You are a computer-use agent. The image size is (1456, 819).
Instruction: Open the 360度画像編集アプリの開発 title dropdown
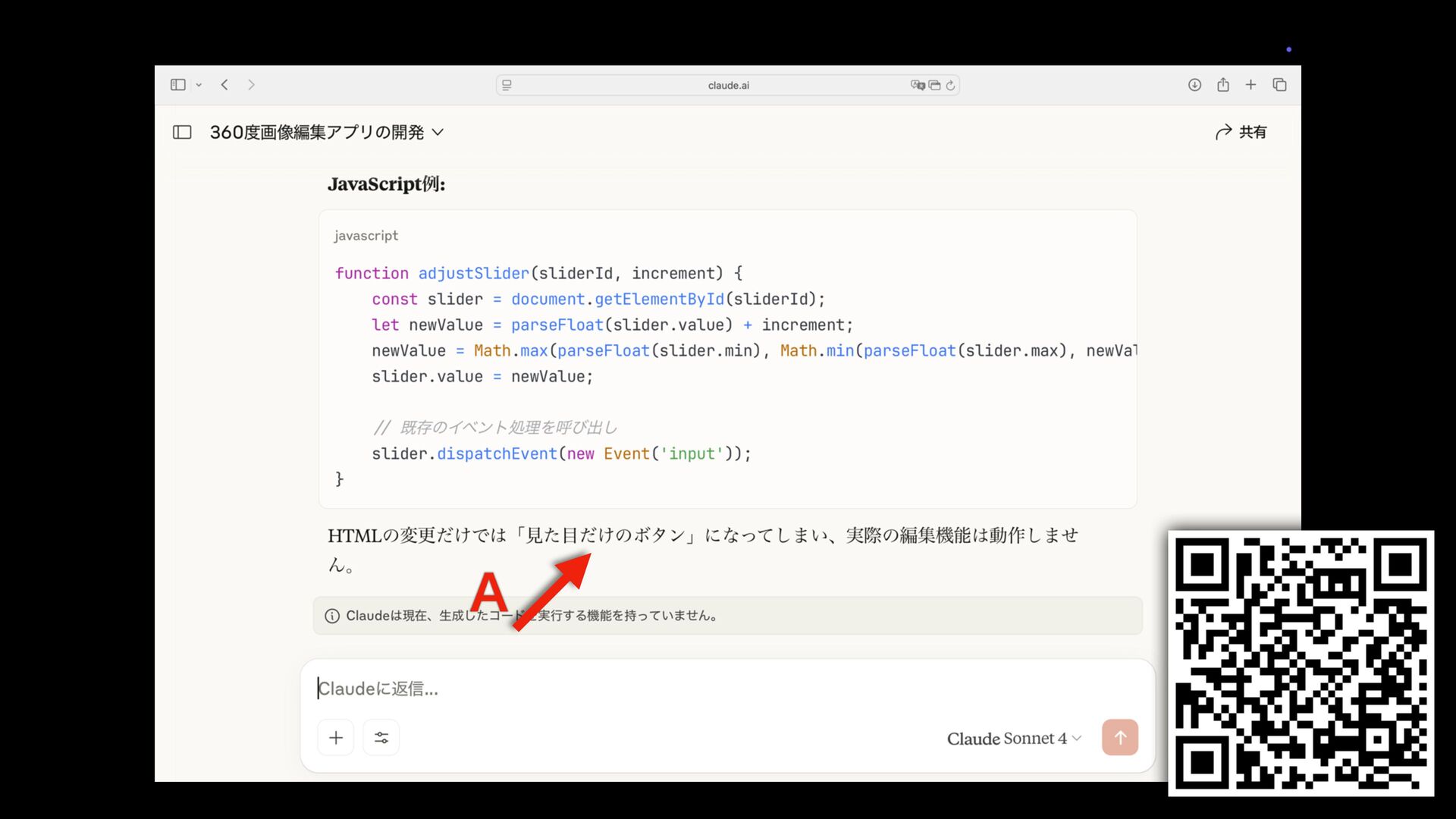tap(327, 132)
